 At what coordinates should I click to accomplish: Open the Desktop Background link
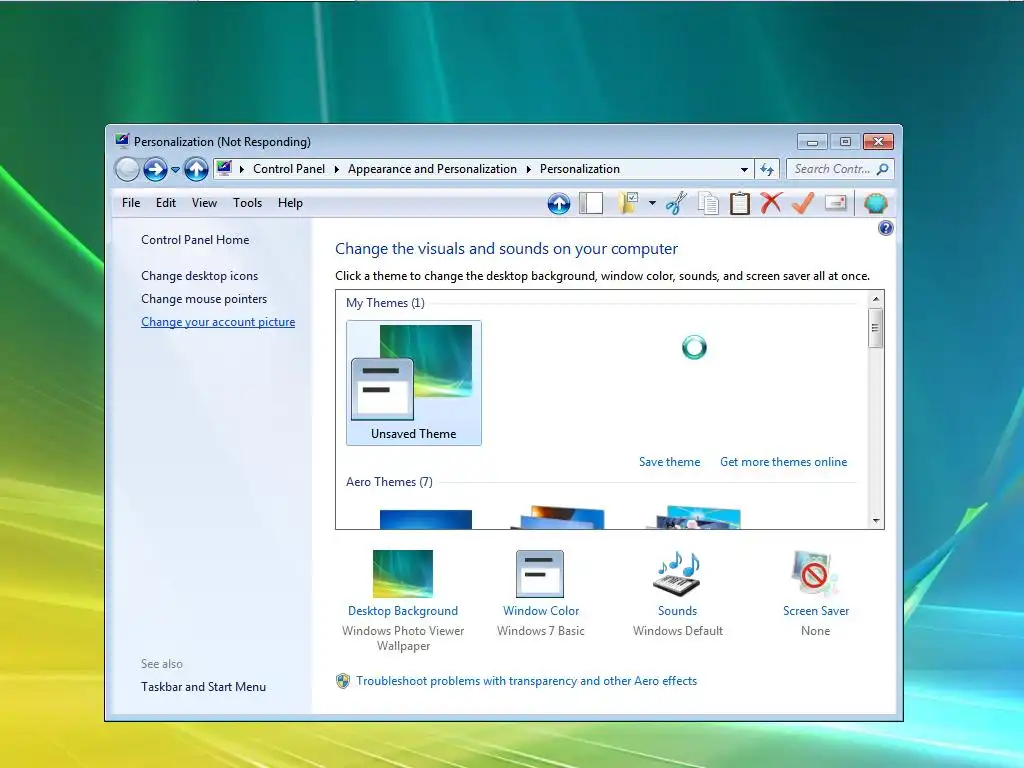[403, 611]
